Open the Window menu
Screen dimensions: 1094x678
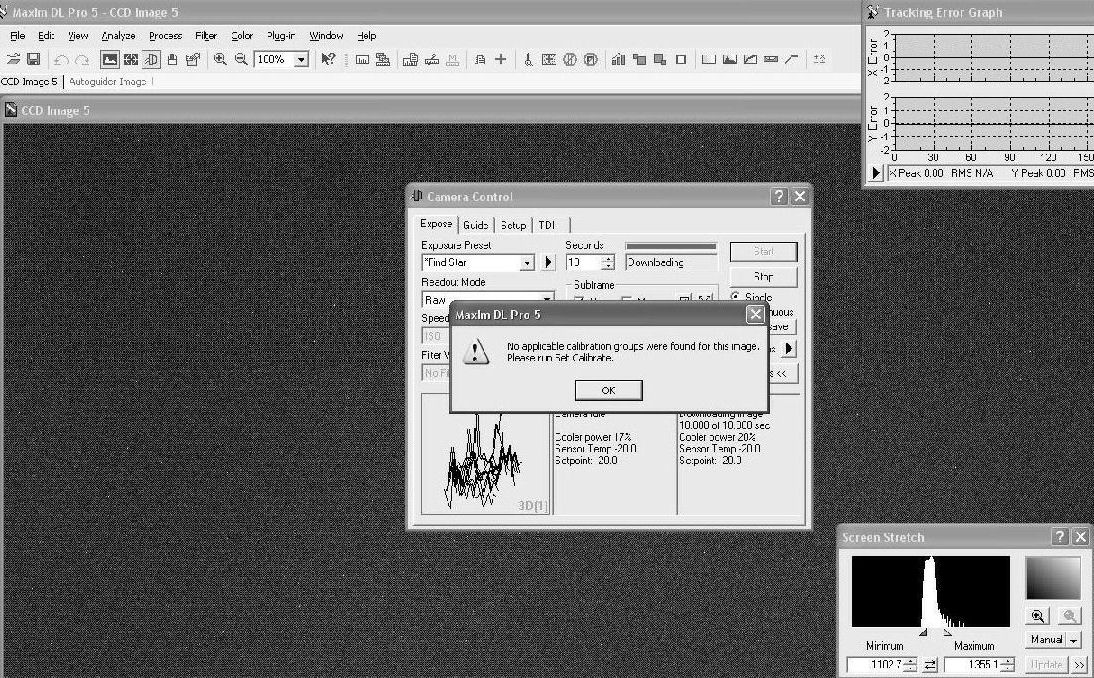coord(326,36)
